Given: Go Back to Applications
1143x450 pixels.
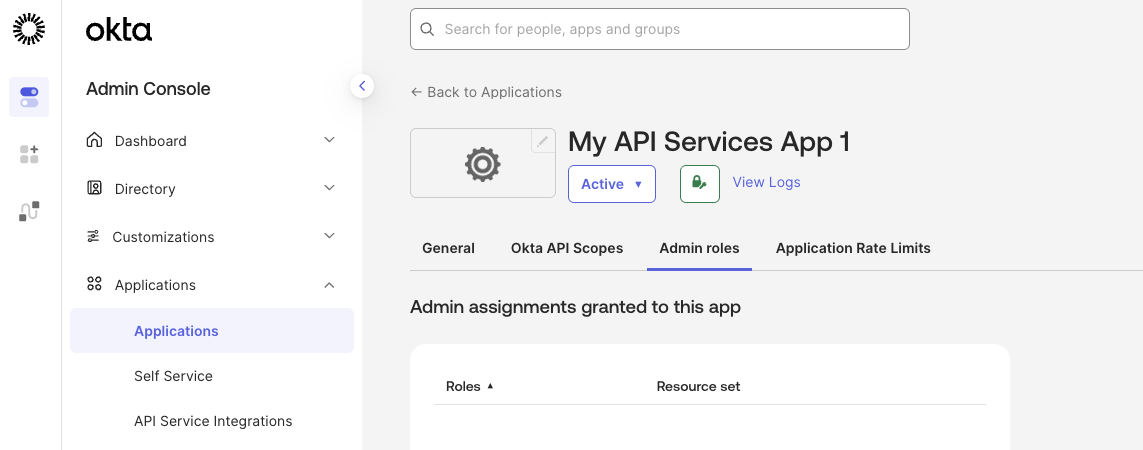Looking at the screenshot, I should pyautogui.click(x=486, y=92).
